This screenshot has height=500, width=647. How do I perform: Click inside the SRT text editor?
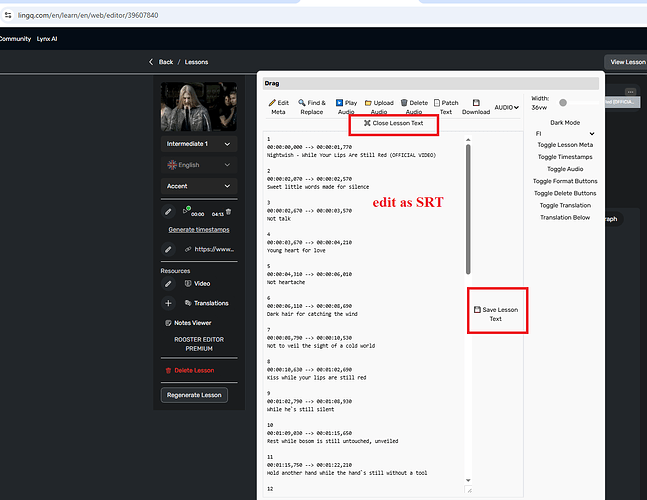coord(365,314)
